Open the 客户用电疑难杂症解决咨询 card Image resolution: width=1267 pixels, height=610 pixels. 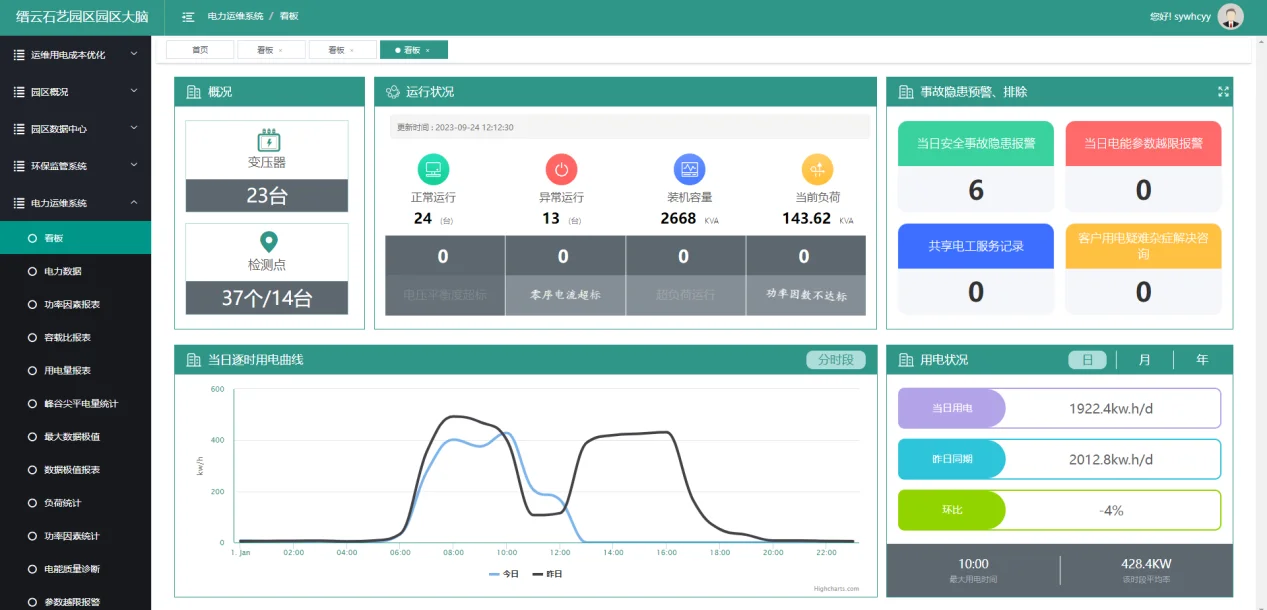(1143, 269)
